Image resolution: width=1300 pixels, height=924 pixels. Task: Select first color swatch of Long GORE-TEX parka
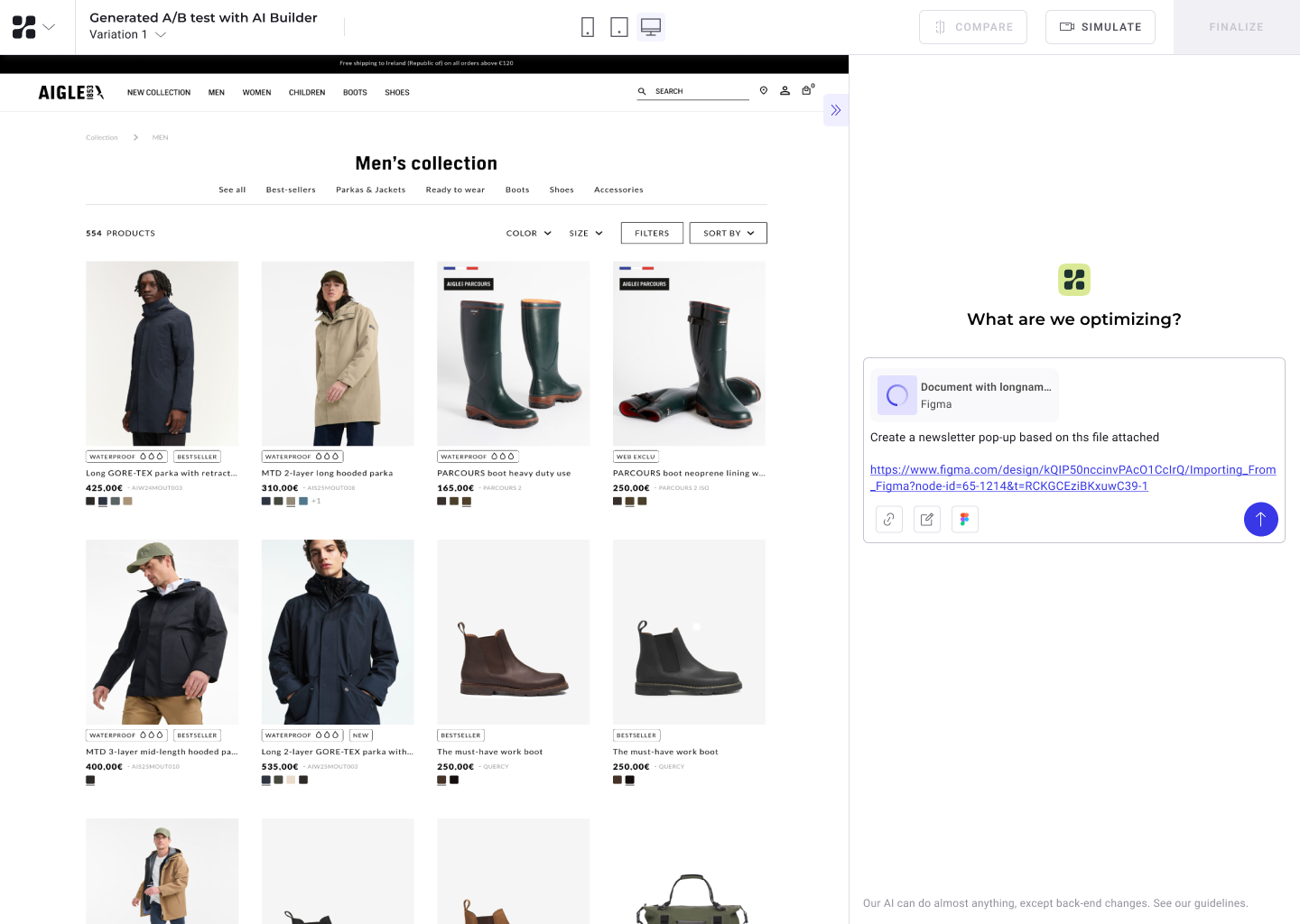point(90,501)
